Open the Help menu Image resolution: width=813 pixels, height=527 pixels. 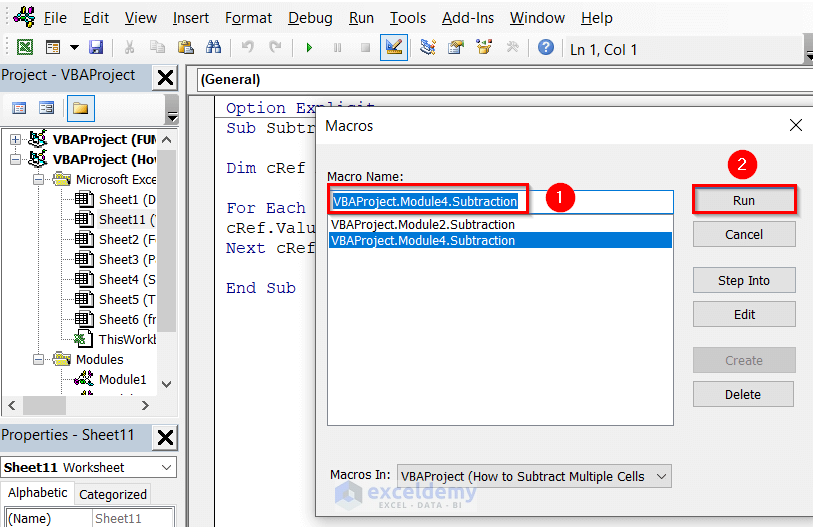(596, 18)
